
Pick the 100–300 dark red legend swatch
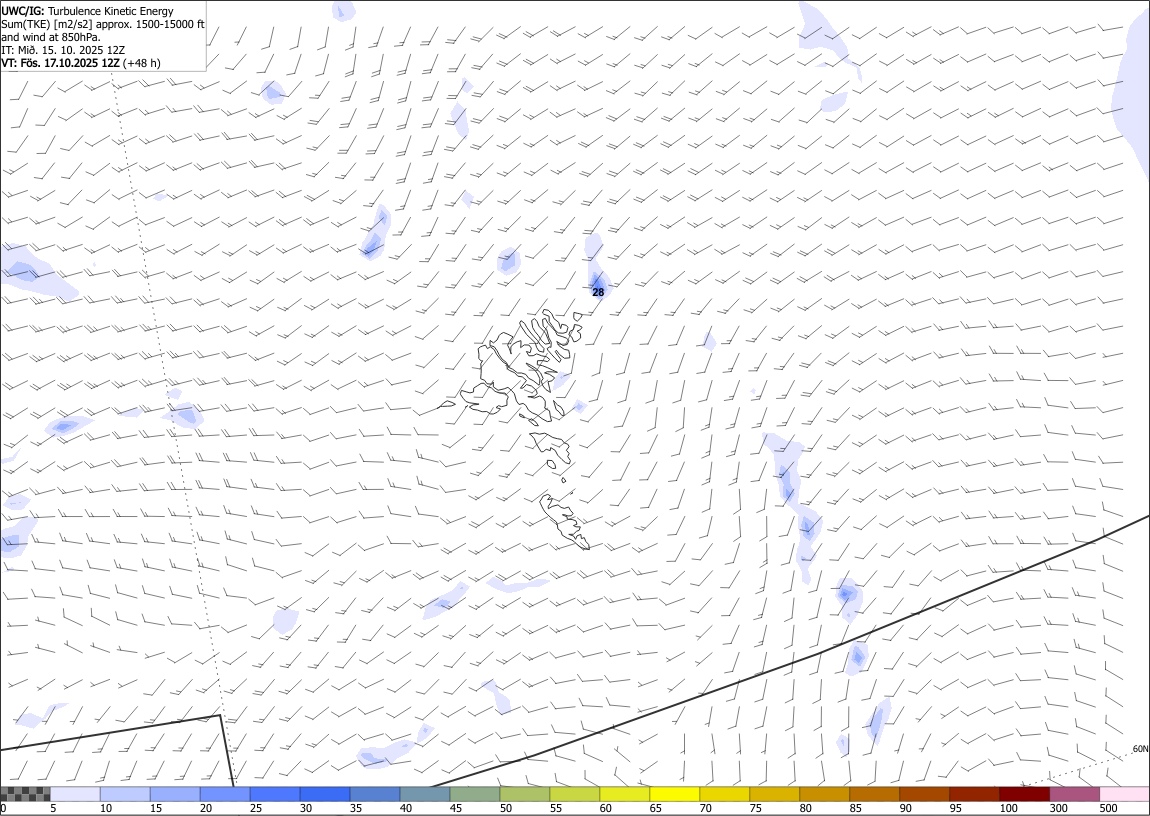point(1025,794)
